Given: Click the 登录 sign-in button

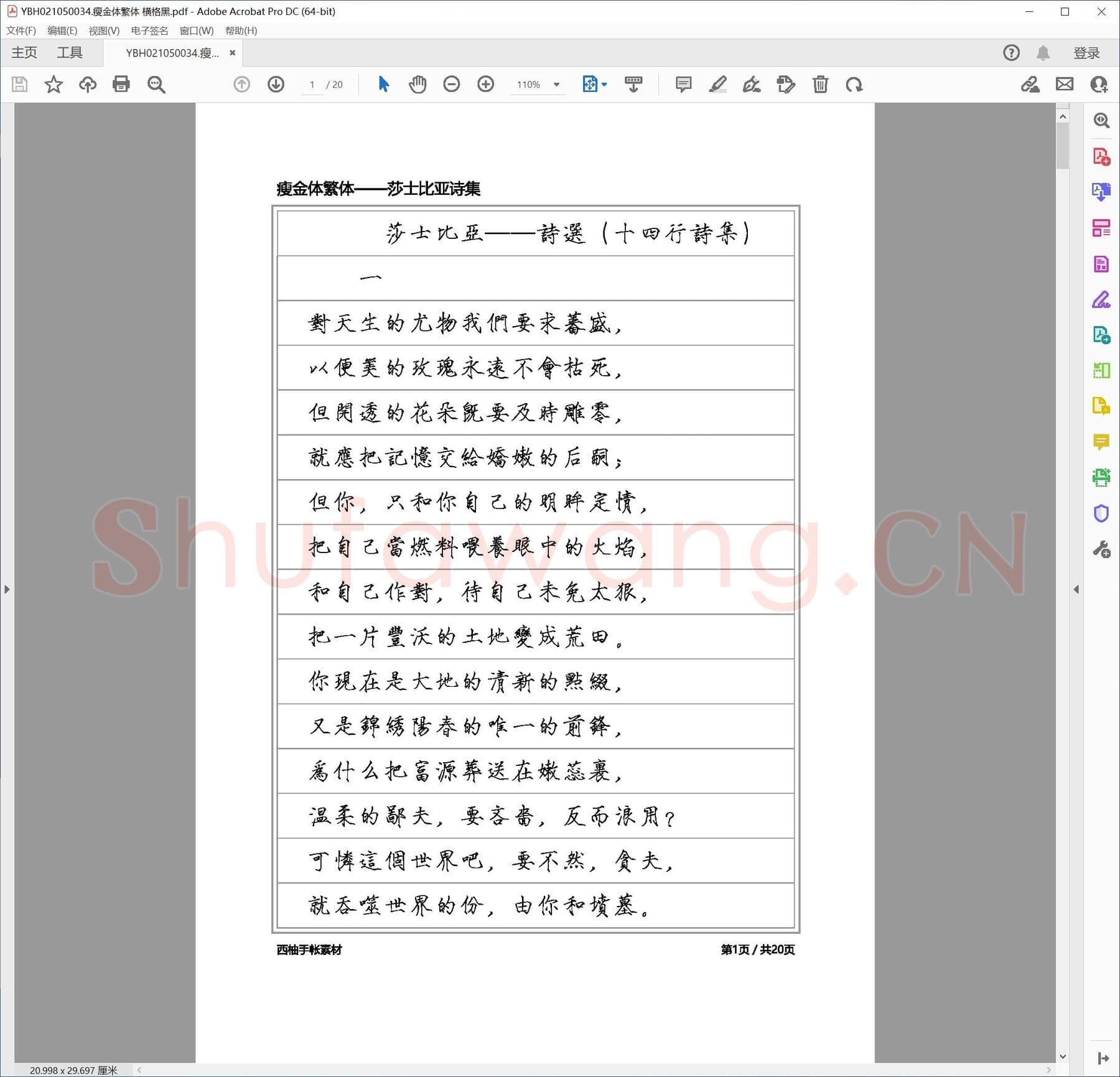Looking at the screenshot, I should point(1086,53).
